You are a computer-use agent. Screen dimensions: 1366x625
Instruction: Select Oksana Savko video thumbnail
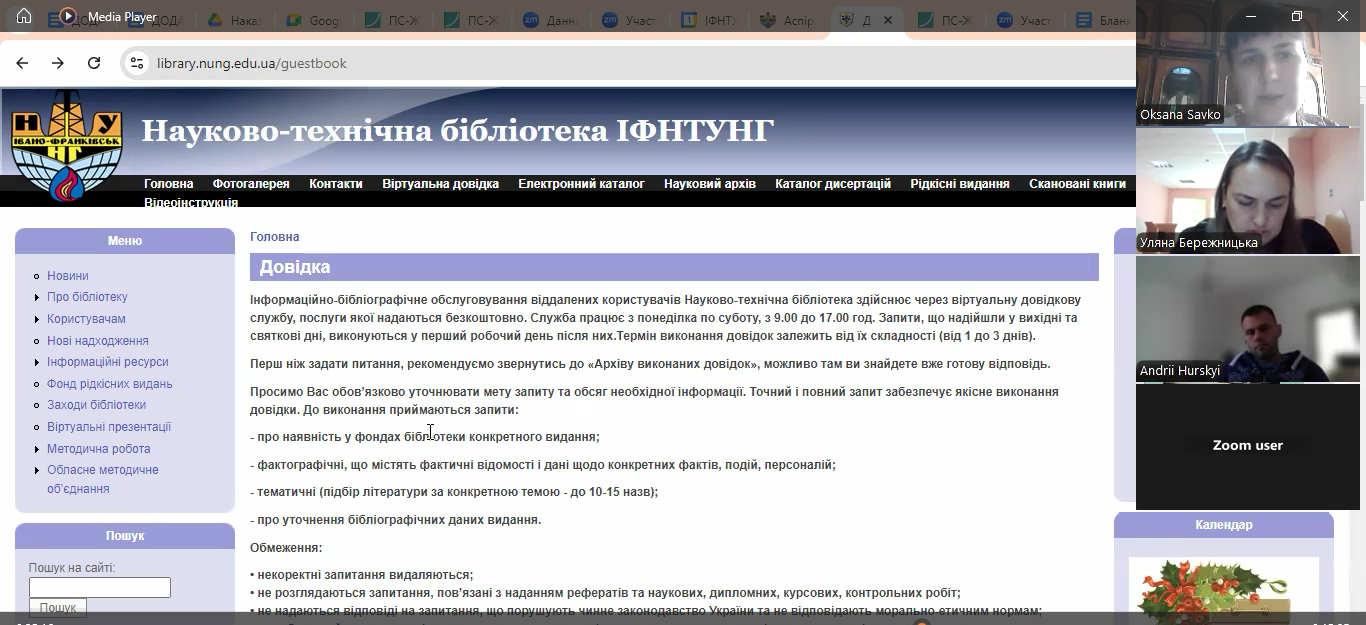(x=1248, y=64)
